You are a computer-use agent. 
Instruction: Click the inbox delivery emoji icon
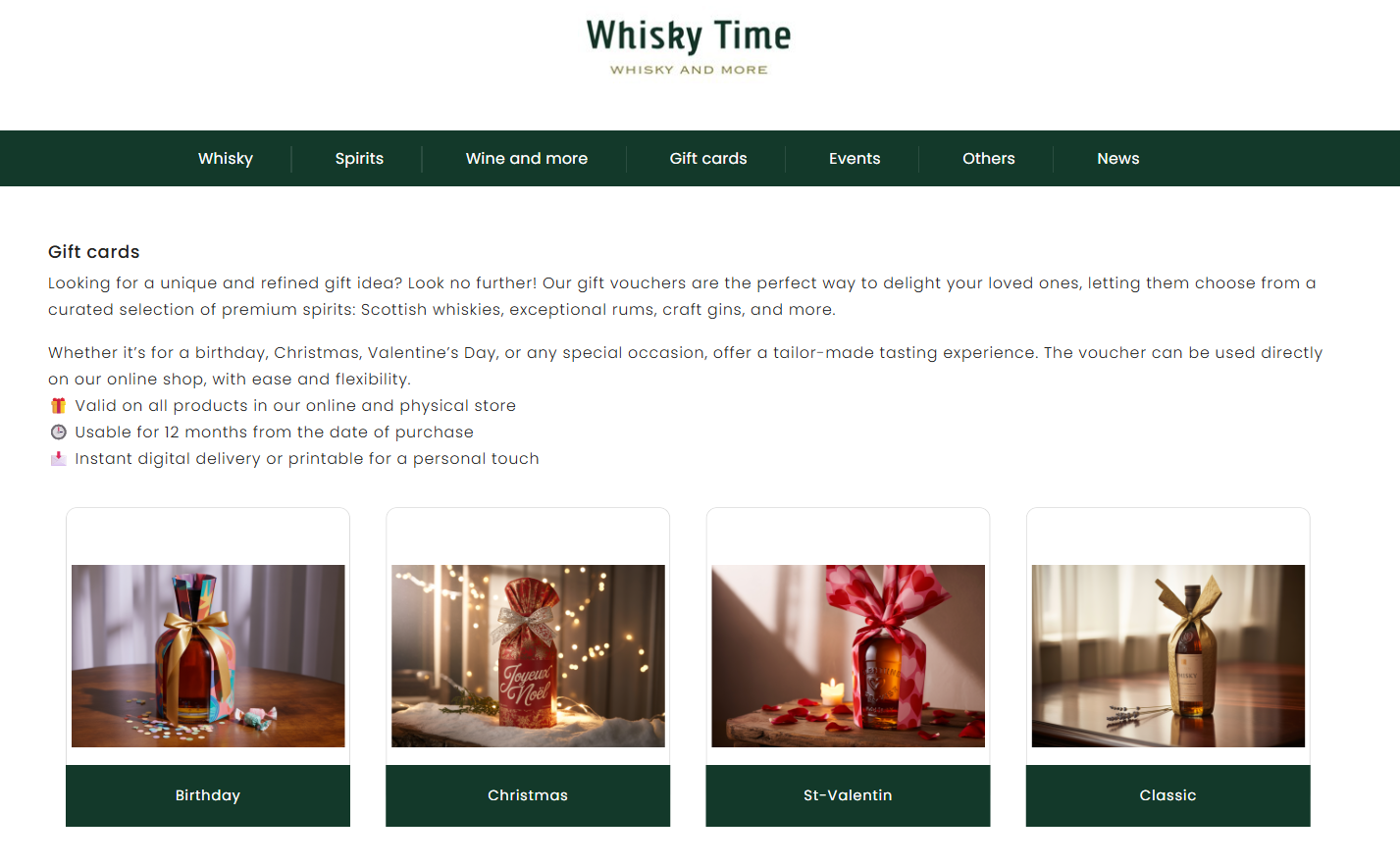pos(59,458)
